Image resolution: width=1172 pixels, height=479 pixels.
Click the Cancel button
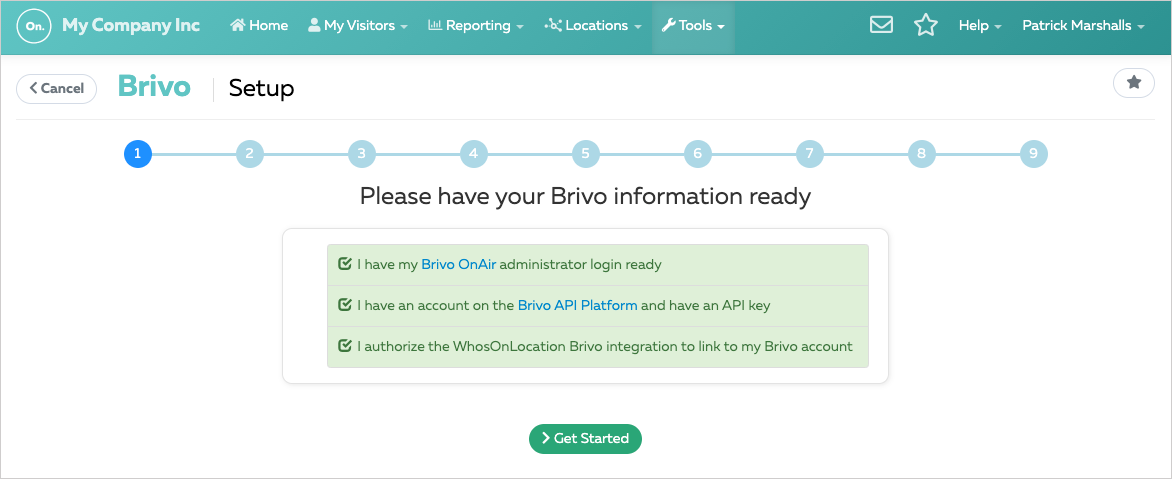57,89
